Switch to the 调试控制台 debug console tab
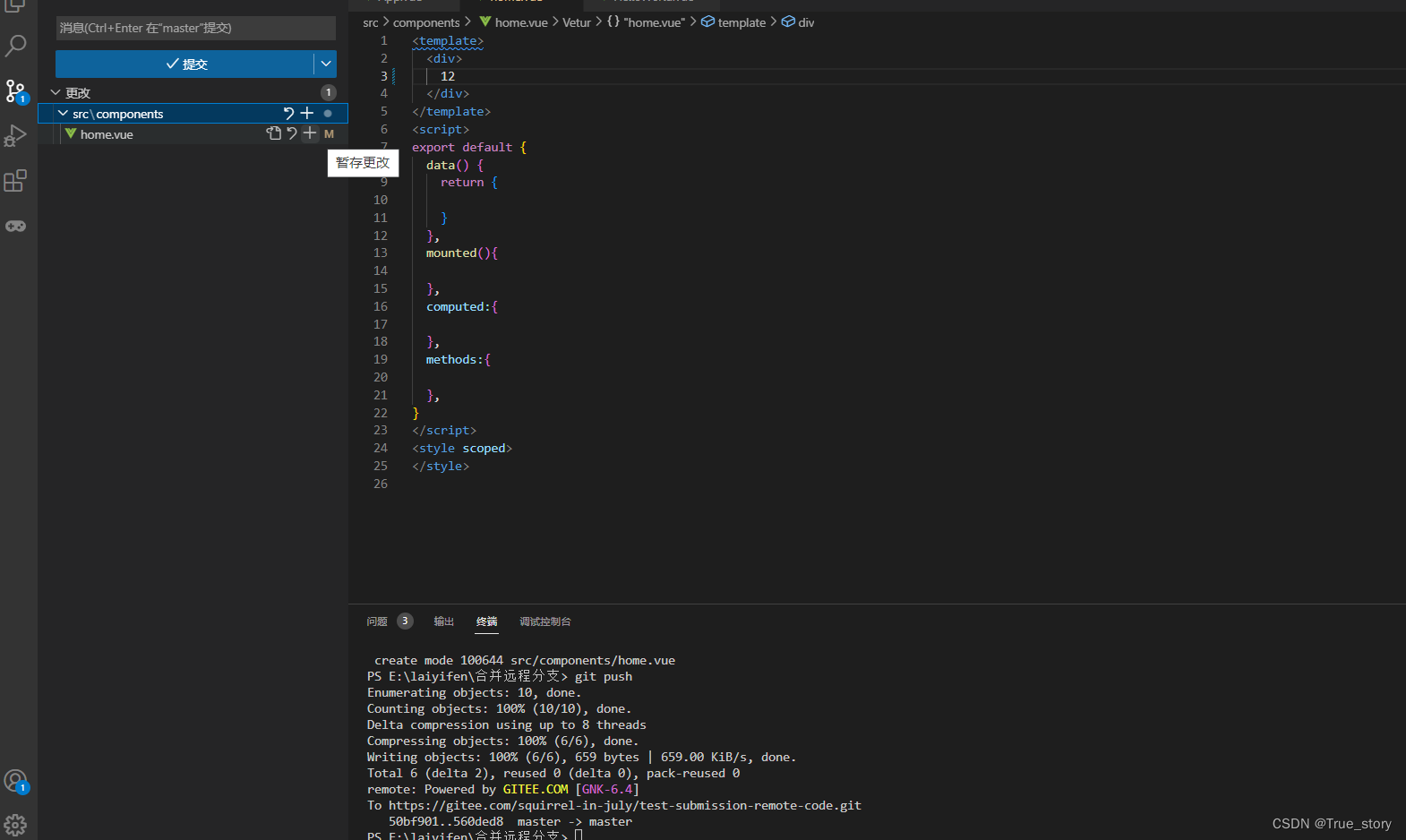The image size is (1406, 840). pyautogui.click(x=545, y=621)
